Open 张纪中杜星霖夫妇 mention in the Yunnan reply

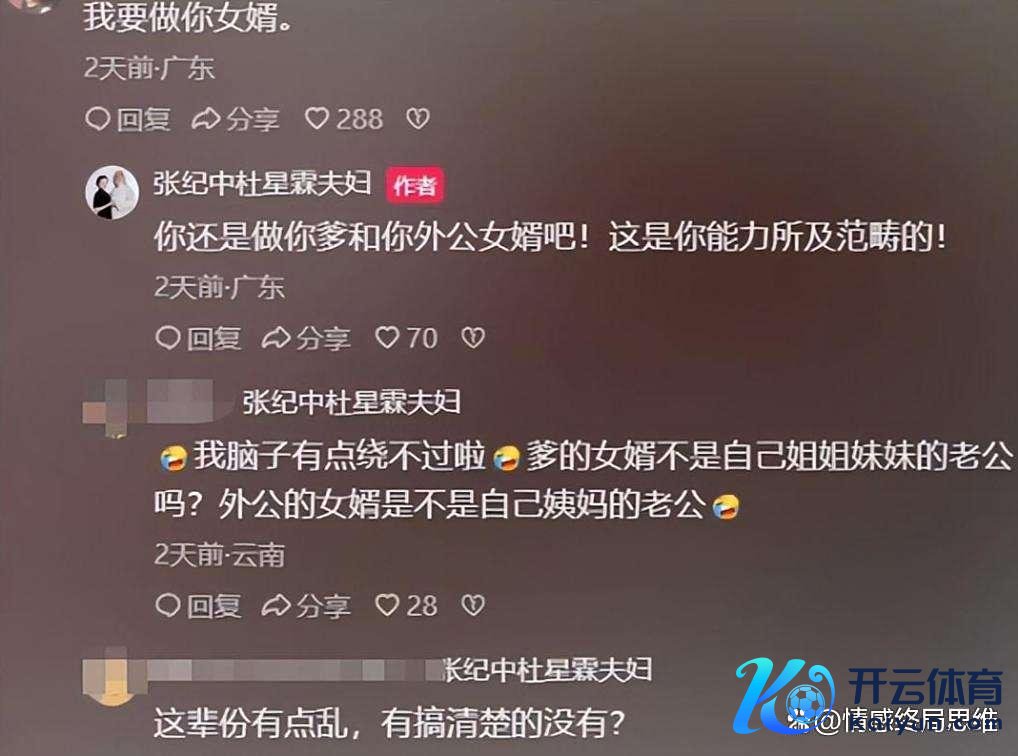[x=351, y=403]
